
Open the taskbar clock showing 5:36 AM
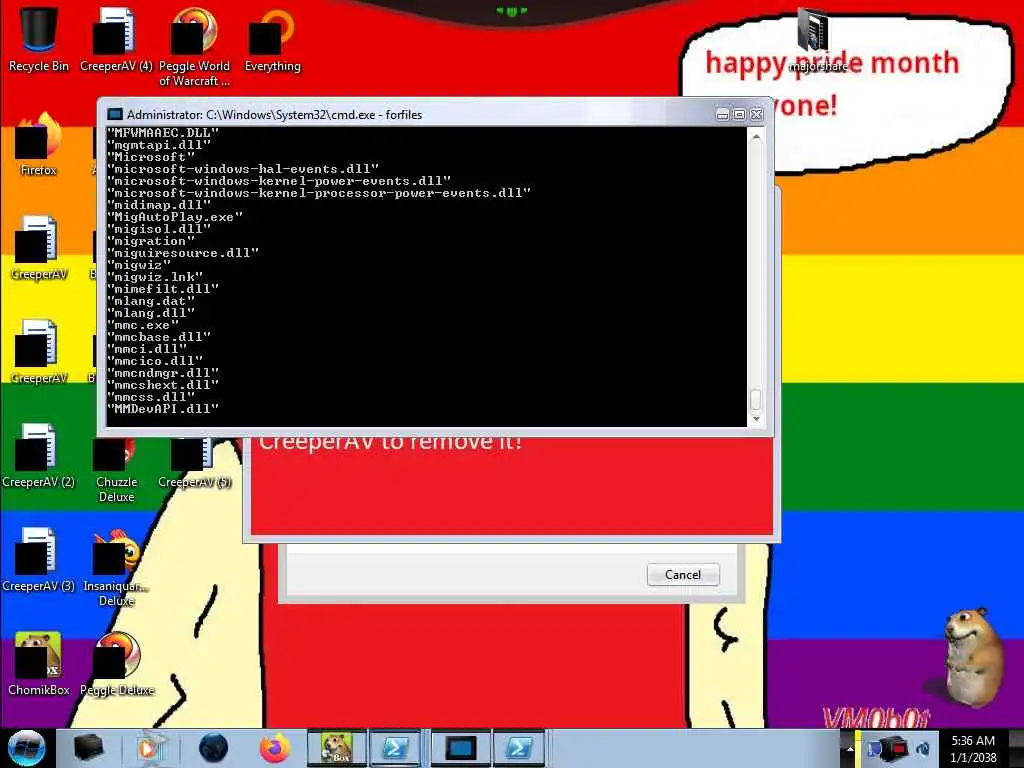(x=973, y=748)
